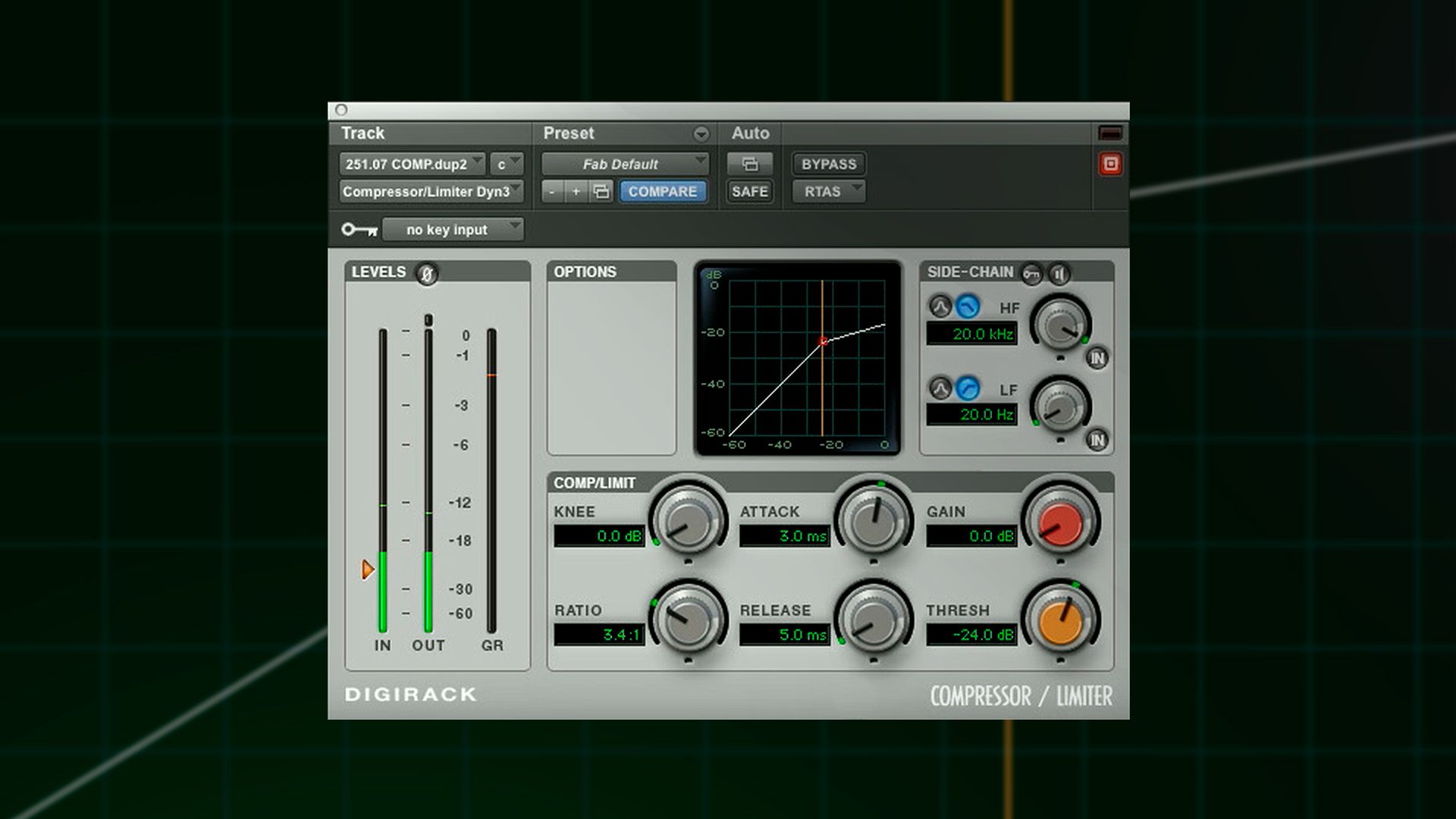Screen dimensions: 1456x819
Task: Click the 20.0 kHz HF value field
Action: point(972,334)
